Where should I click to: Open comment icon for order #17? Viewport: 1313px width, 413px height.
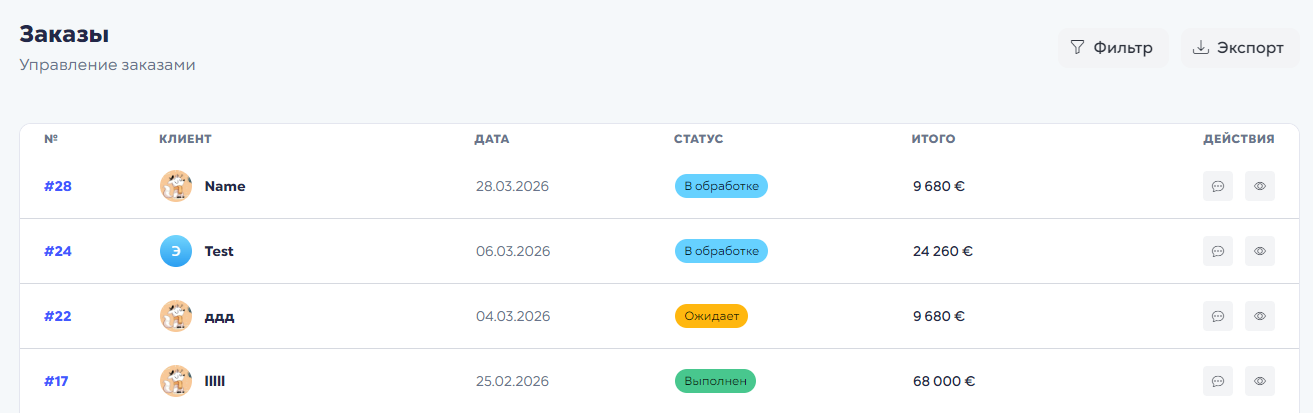click(x=1217, y=381)
